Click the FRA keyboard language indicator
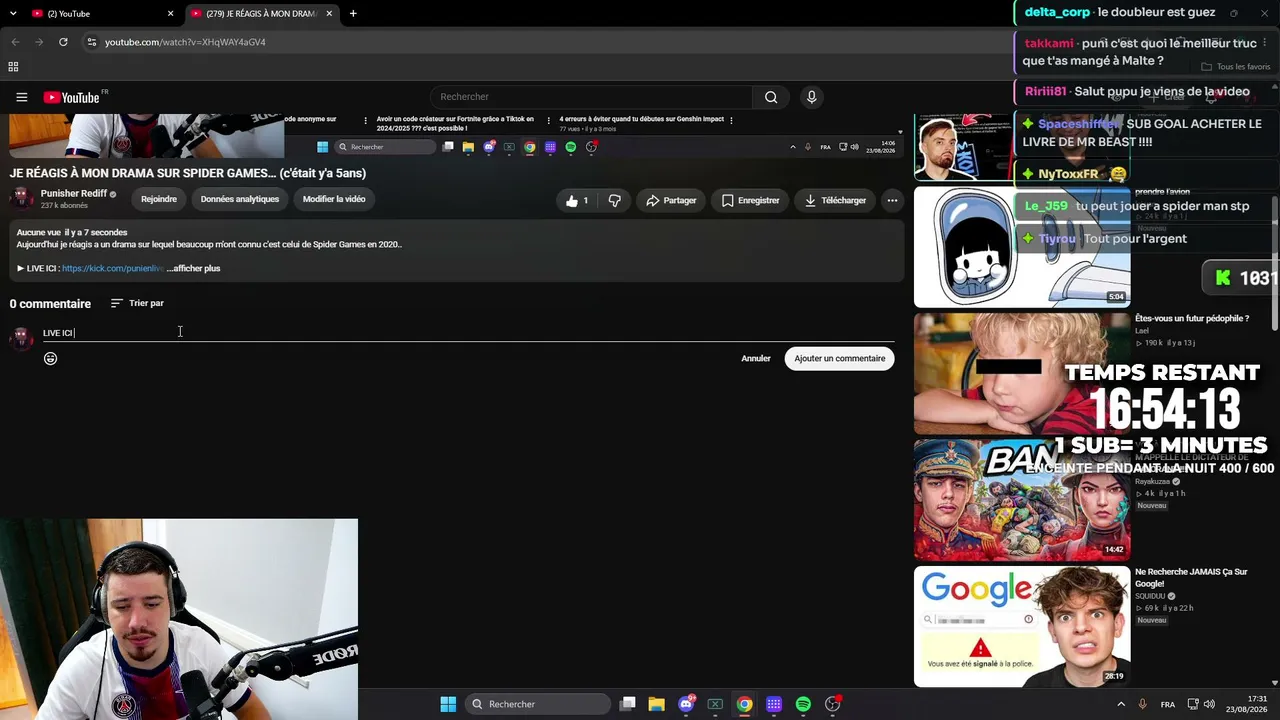 coord(1168,705)
